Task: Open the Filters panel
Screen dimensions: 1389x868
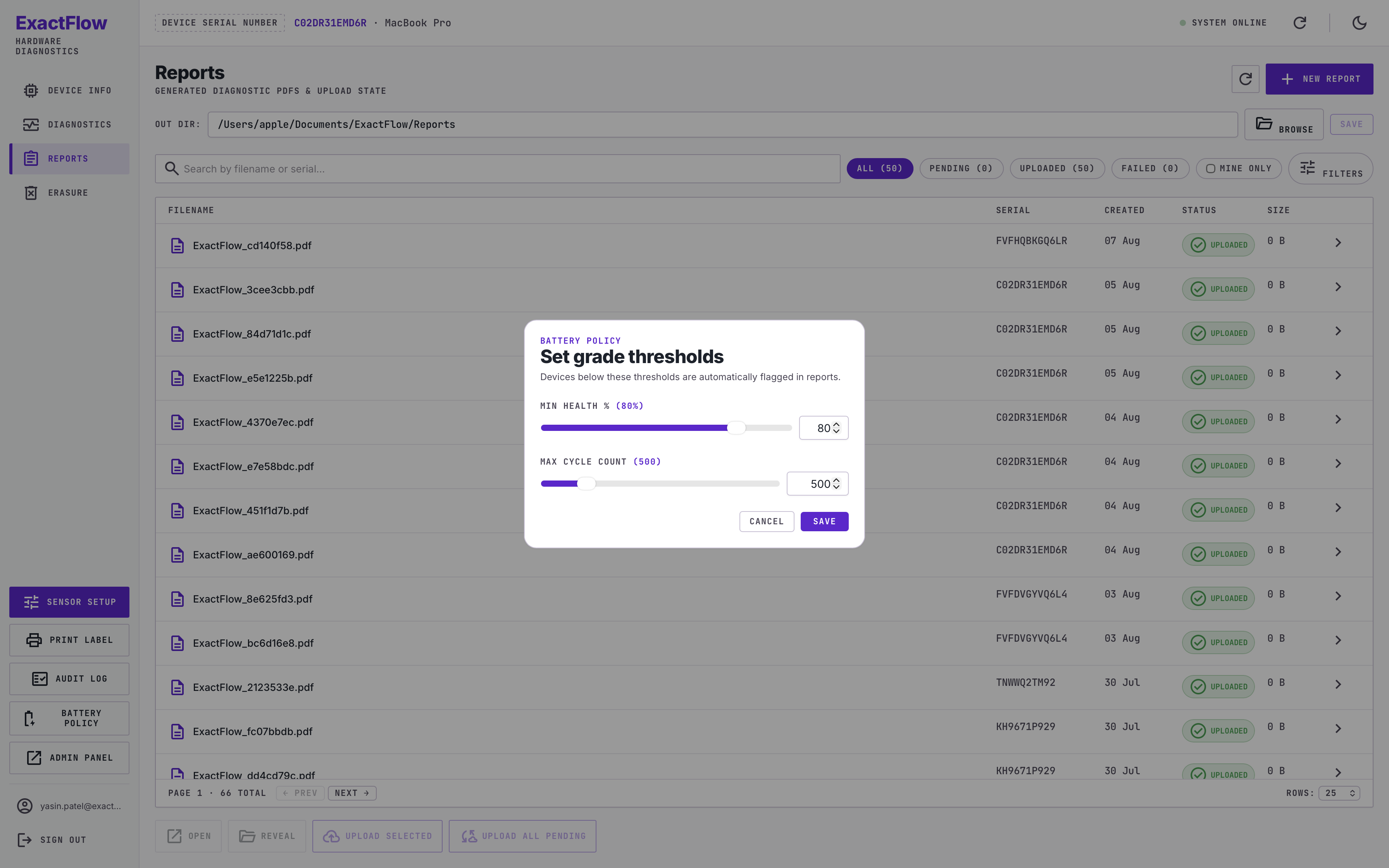Action: (x=1330, y=169)
